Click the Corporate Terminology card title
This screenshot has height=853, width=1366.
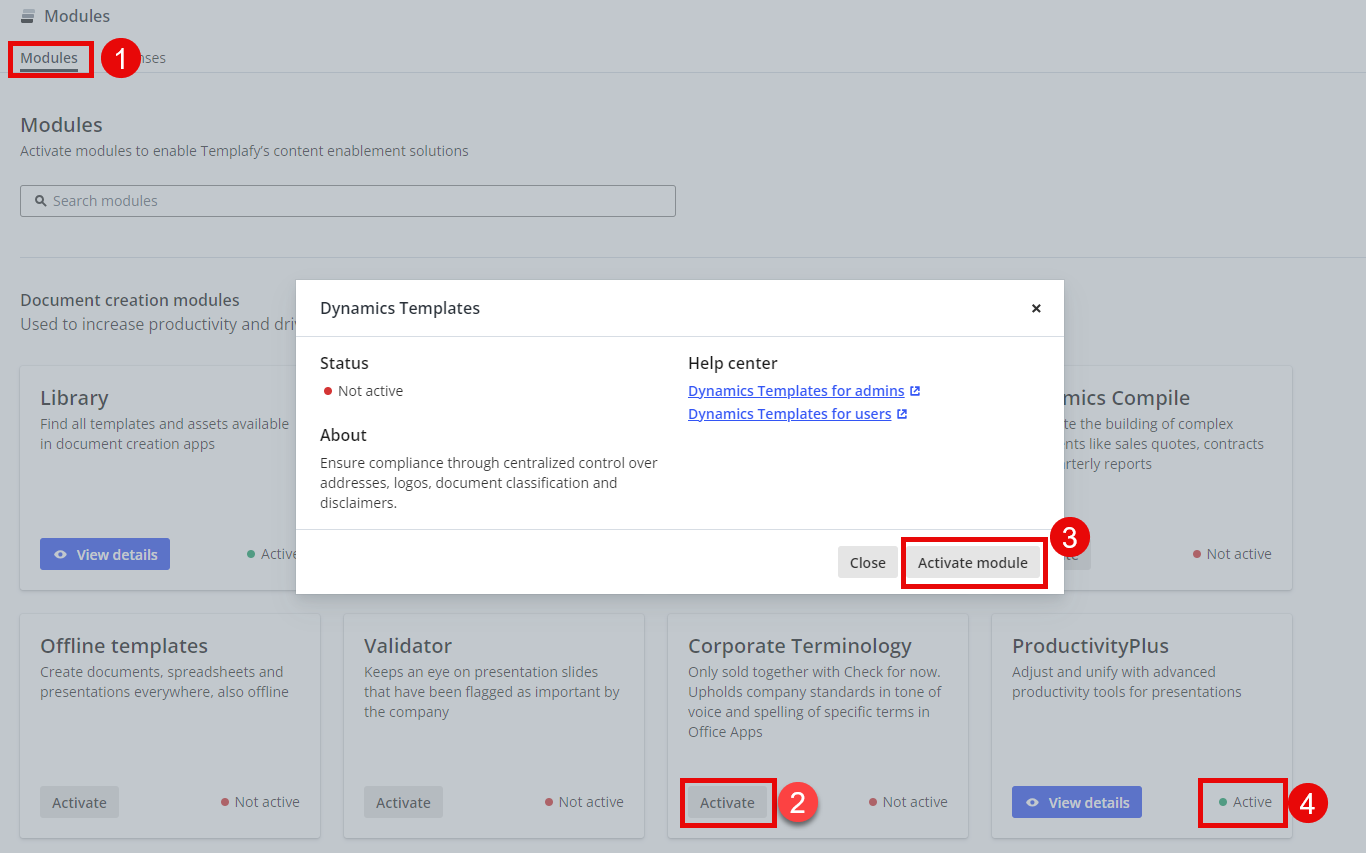(x=800, y=646)
